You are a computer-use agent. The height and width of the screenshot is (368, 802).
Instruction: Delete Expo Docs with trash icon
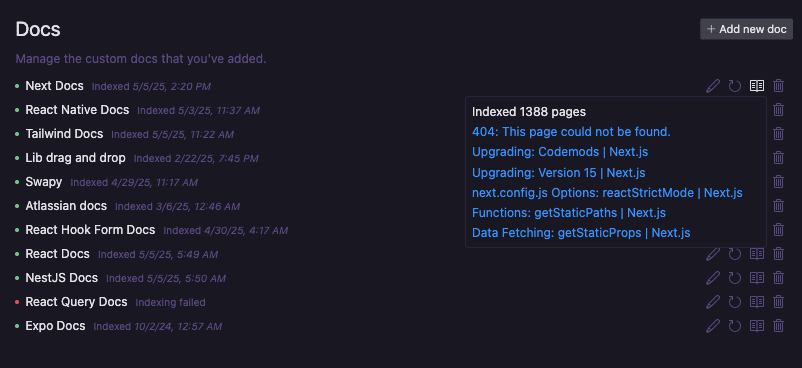click(x=778, y=326)
